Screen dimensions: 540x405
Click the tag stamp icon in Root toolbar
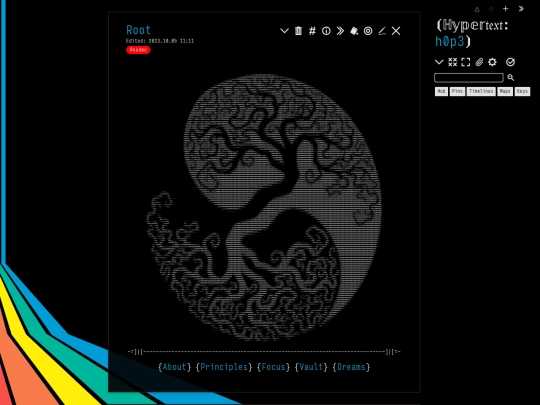(x=354, y=31)
